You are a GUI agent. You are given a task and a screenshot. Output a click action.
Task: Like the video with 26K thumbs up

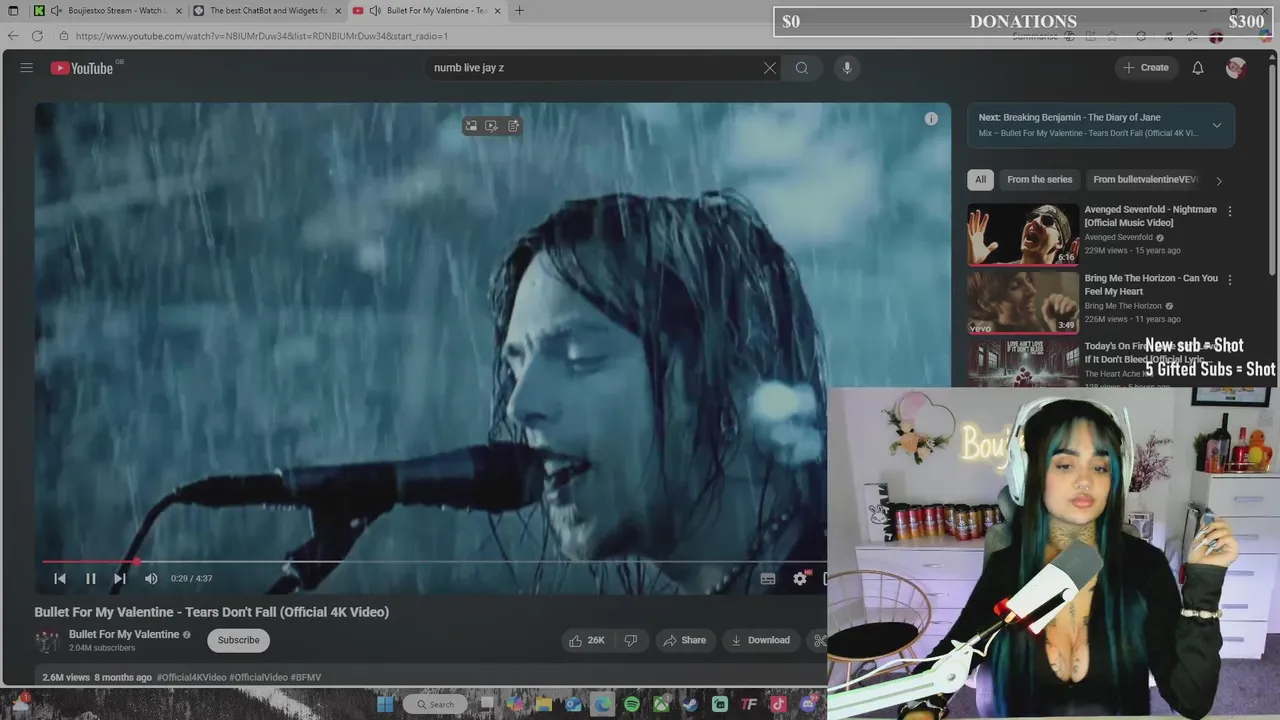pyautogui.click(x=587, y=640)
